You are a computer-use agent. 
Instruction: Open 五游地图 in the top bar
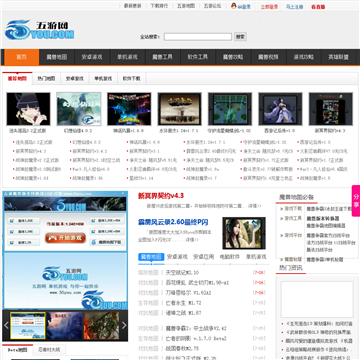186,6
